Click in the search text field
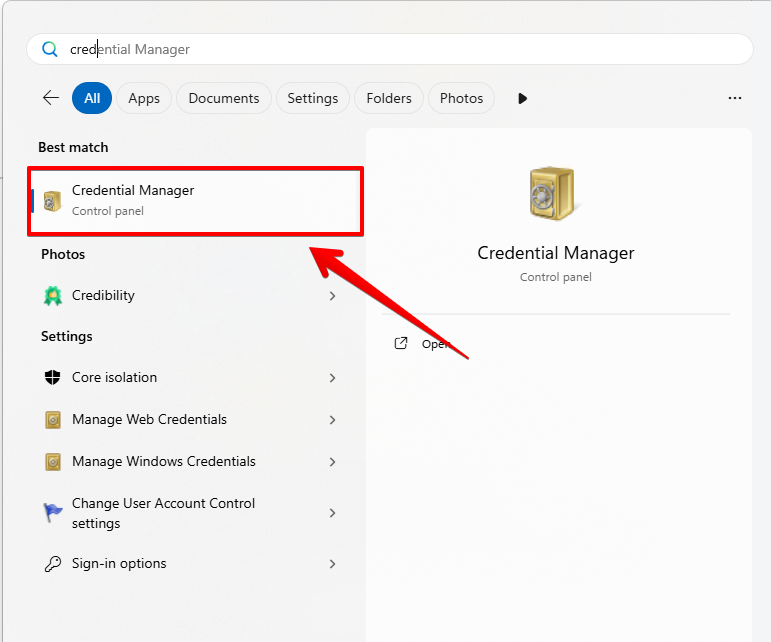Image resolution: width=771 pixels, height=642 pixels. 400,49
